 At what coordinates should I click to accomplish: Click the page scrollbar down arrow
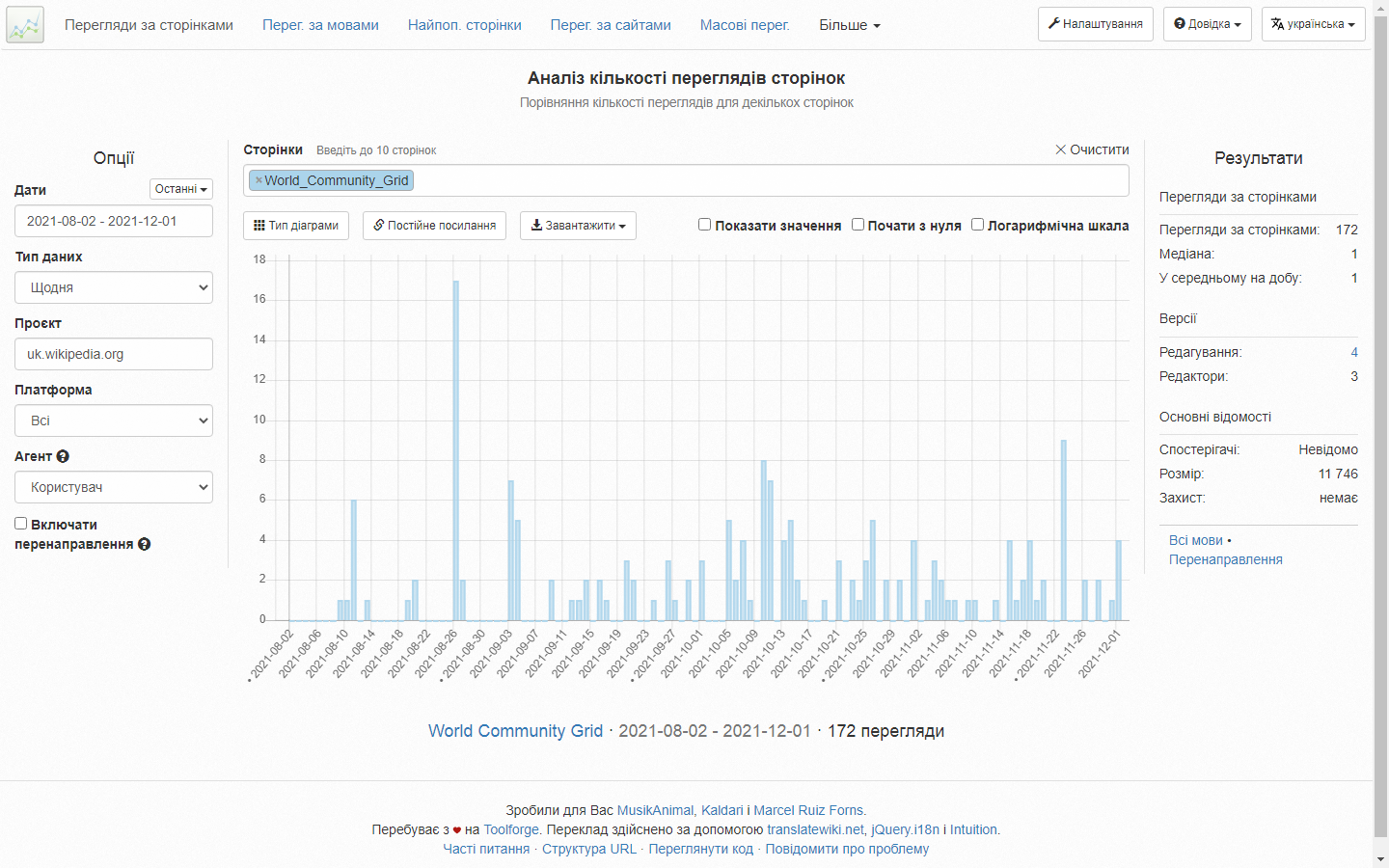1380,858
